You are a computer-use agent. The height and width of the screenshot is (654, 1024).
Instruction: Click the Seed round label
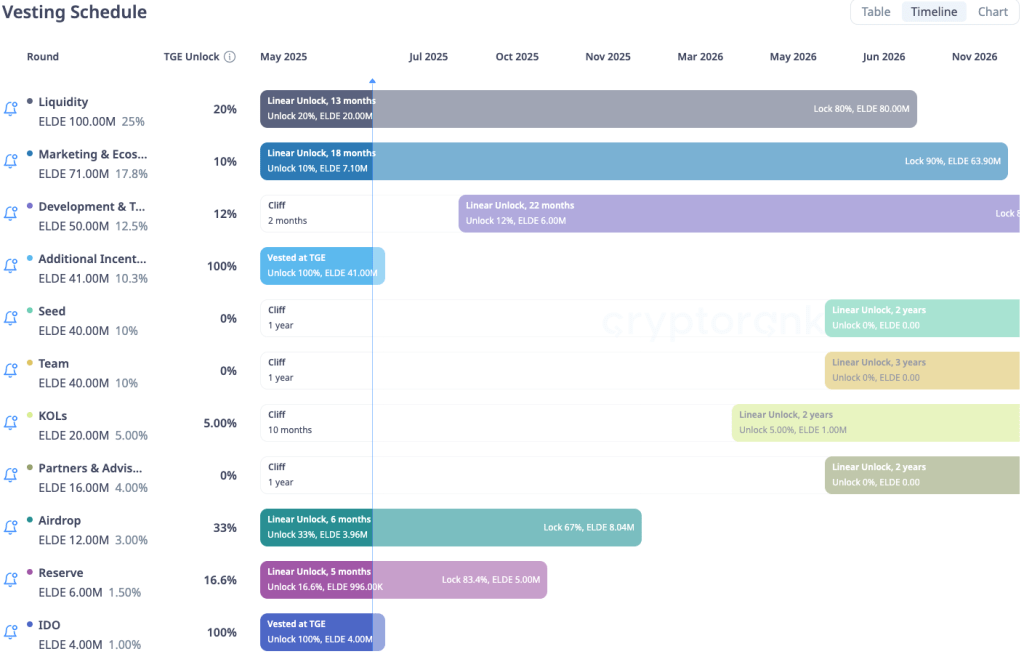51,311
